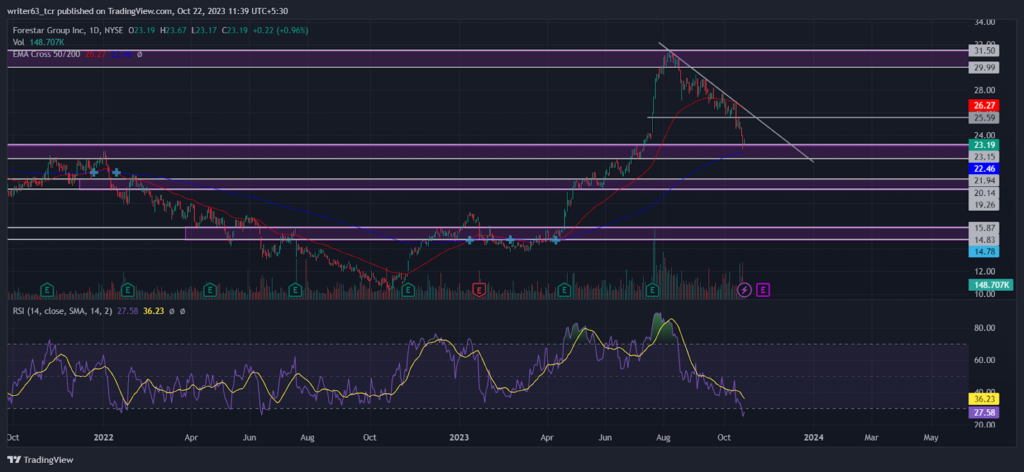Click the red earnings marker in early 2023

tap(480, 288)
